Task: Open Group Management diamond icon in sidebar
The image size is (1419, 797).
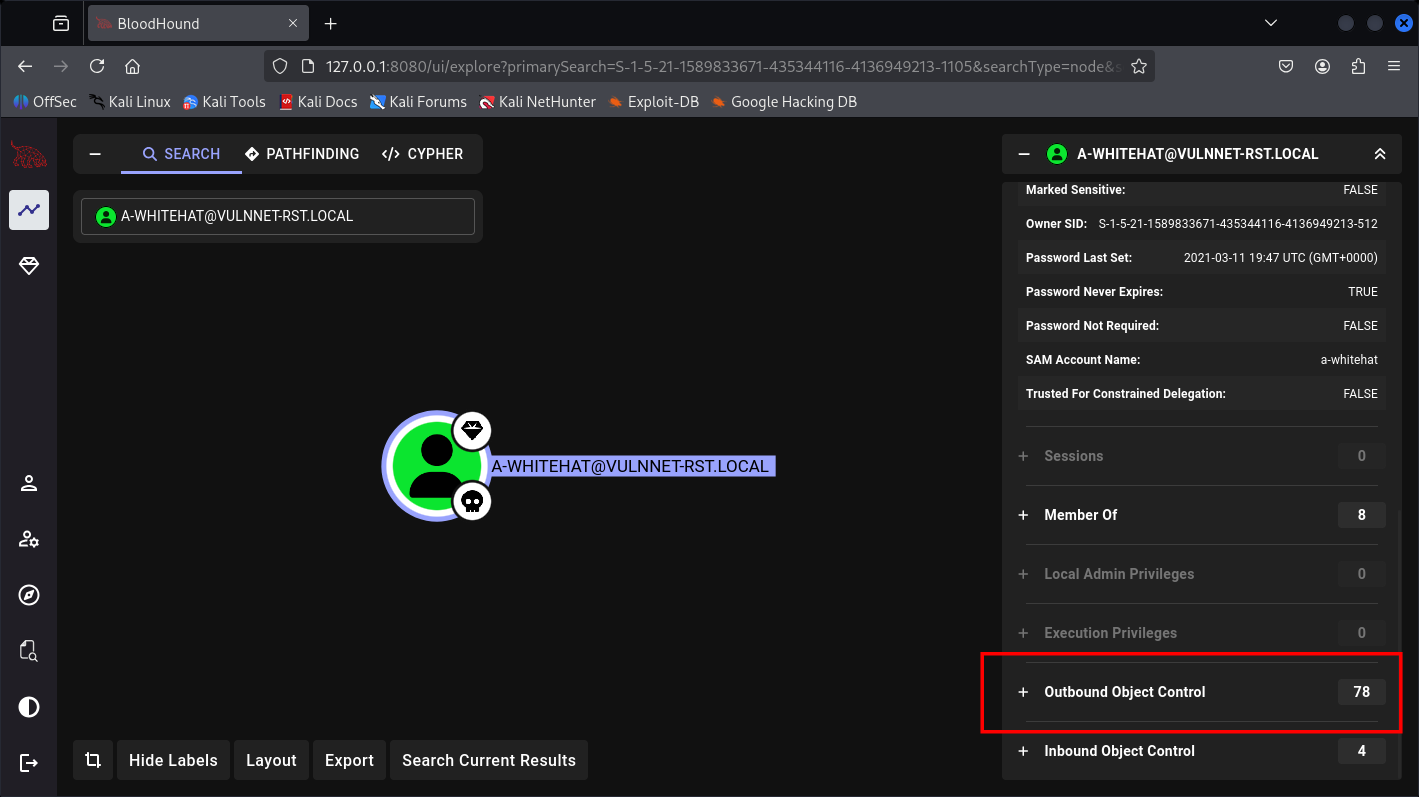Action: pos(29,265)
